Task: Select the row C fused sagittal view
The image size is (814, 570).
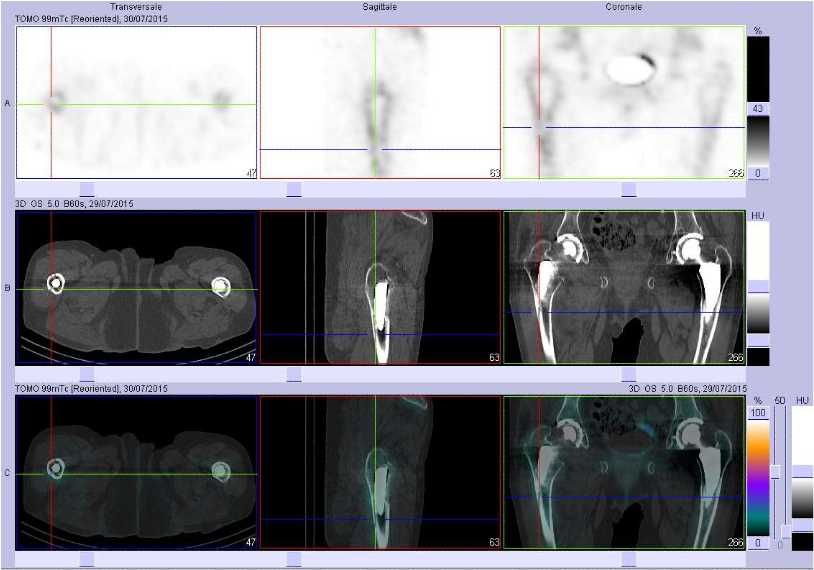Action: [380, 472]
